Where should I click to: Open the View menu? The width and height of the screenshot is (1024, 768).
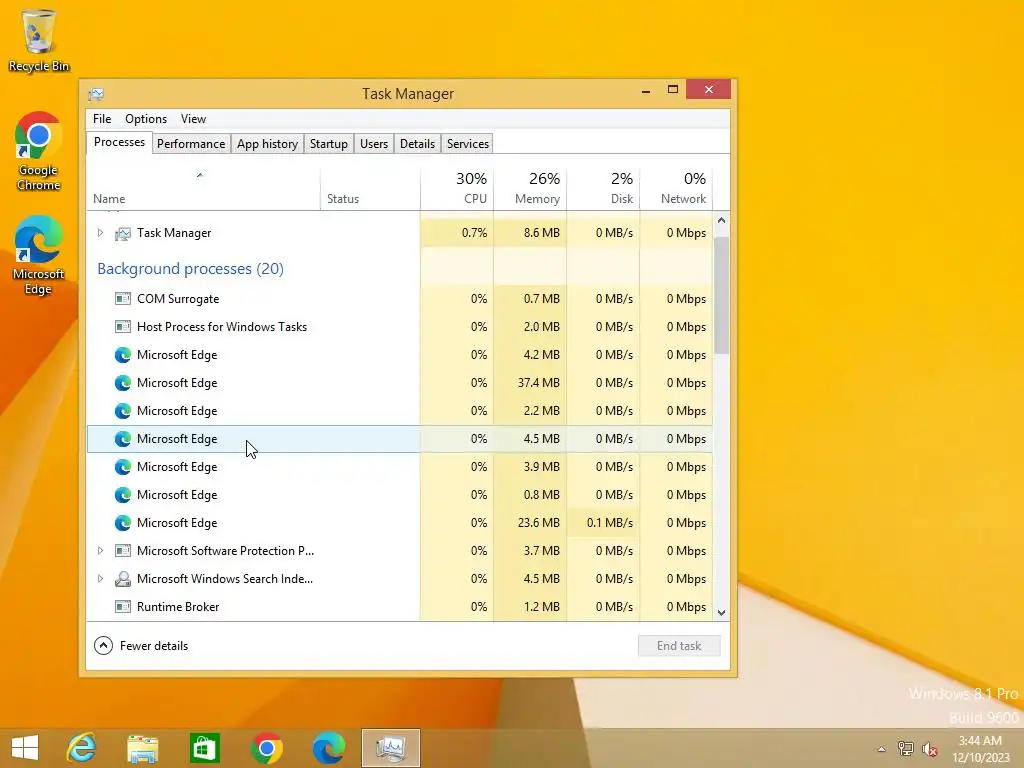click(x=193, y=119)
